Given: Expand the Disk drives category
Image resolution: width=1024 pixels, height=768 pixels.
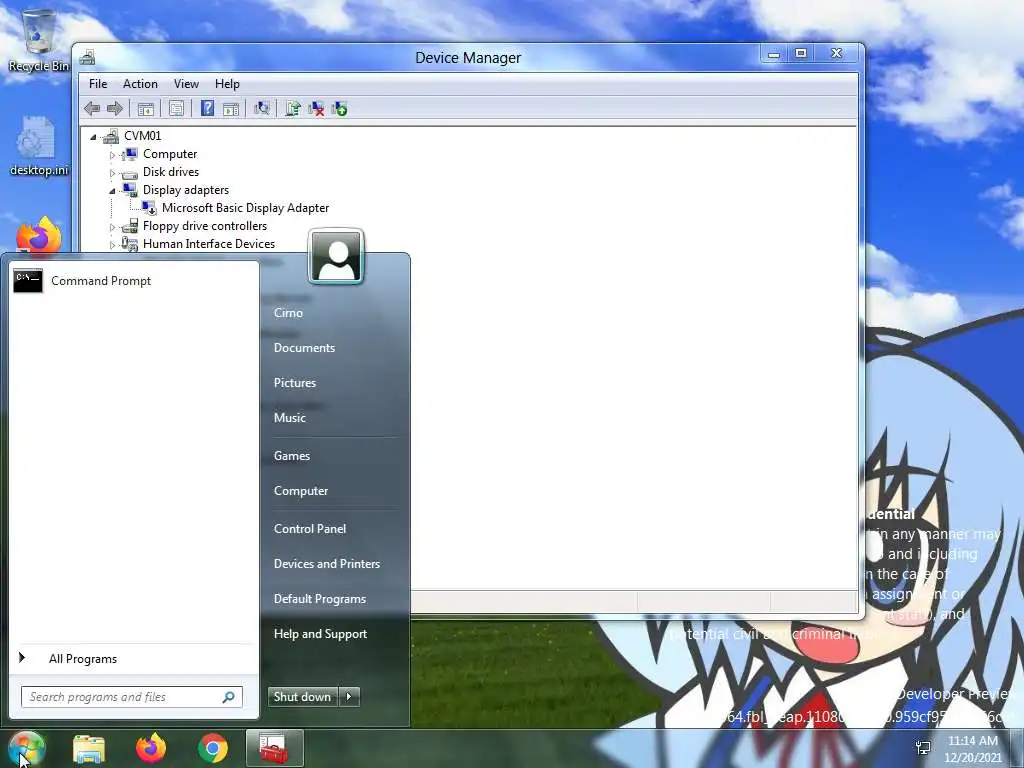Looking at the screenshot, I should (112, 173).
